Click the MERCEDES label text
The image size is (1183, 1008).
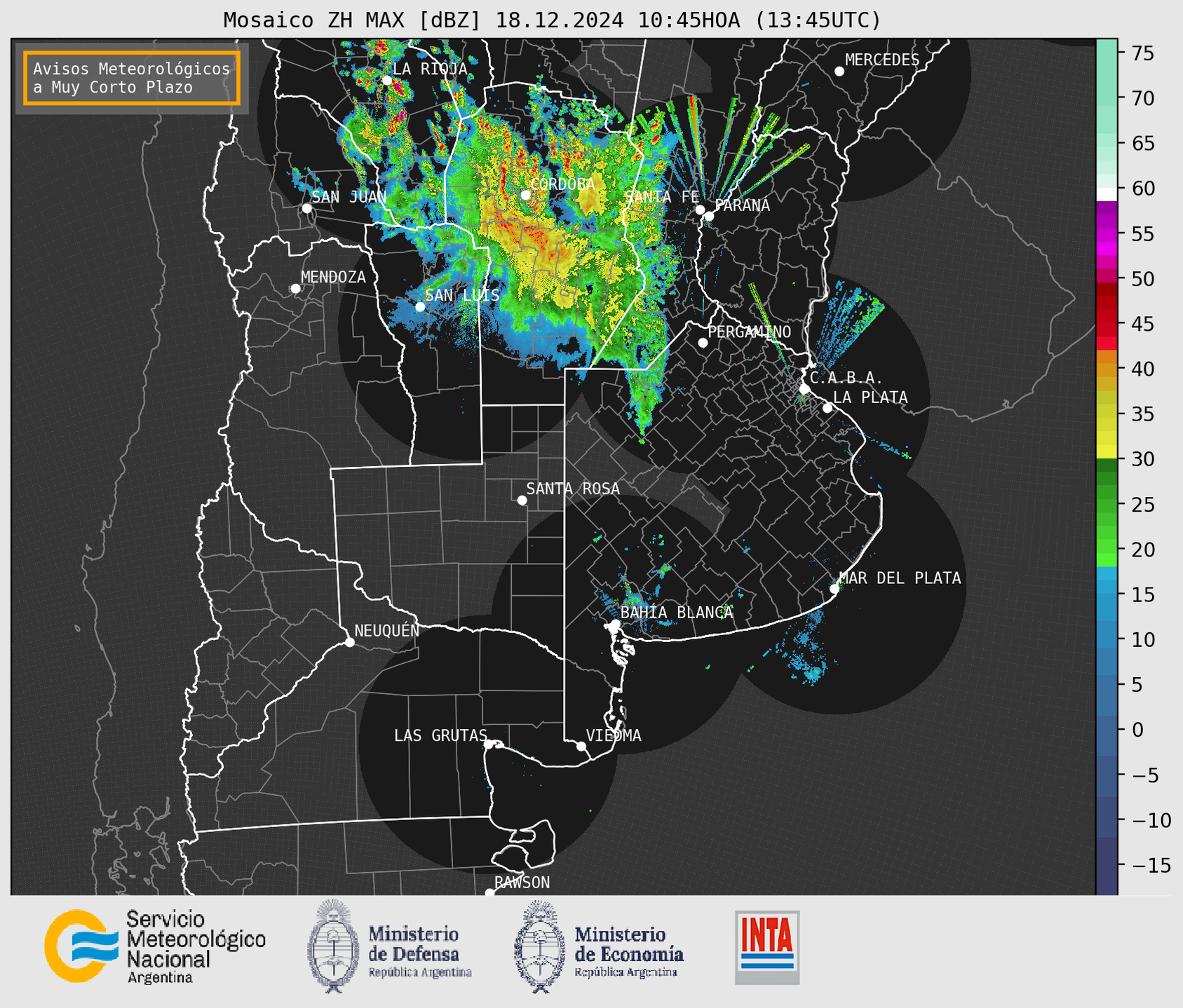pos(882,60)
